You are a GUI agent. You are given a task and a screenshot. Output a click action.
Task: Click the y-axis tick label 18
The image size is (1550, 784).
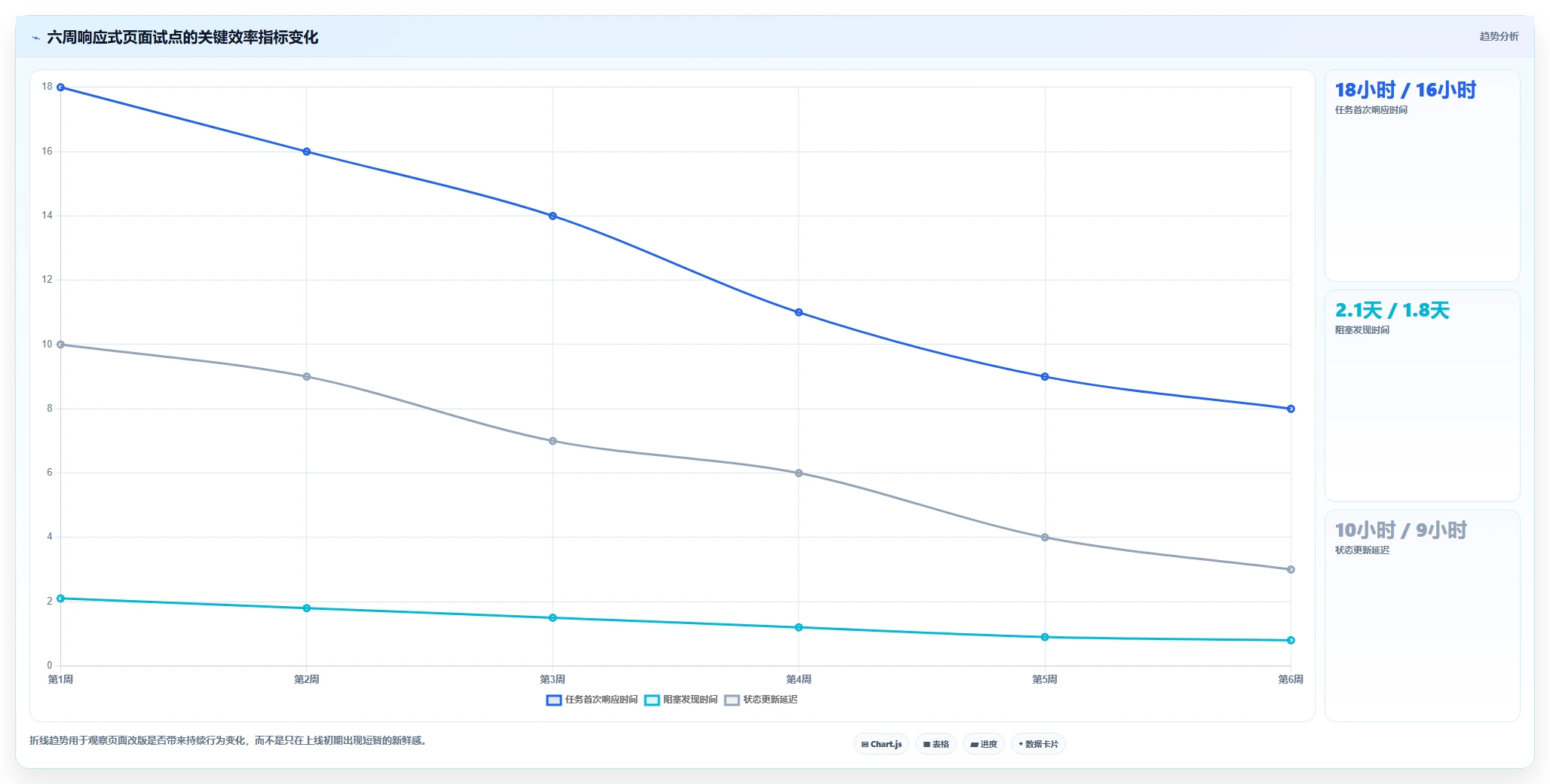[47, 87]
